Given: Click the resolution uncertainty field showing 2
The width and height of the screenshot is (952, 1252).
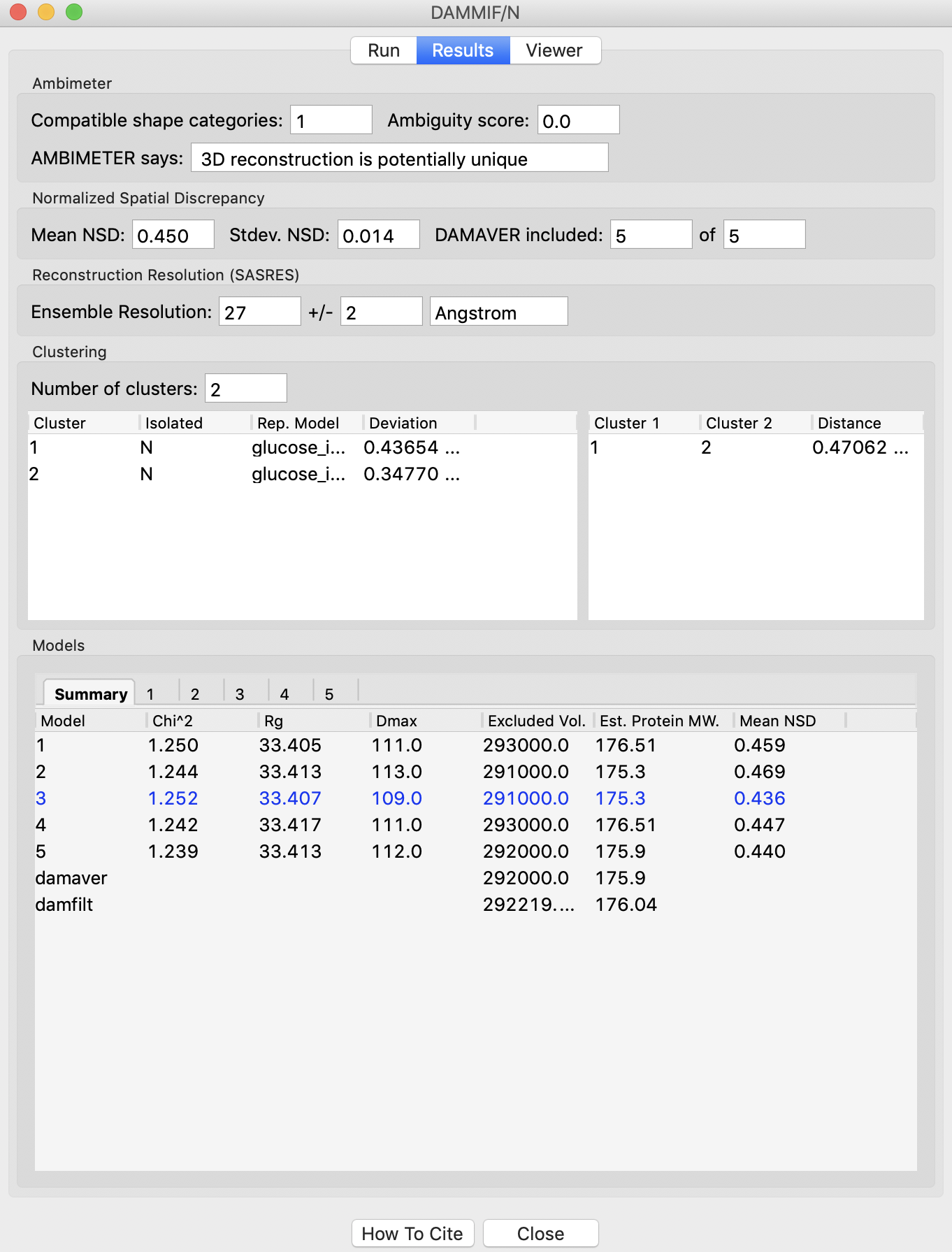Looking at the screenshot, I should (x=382, y=312).
